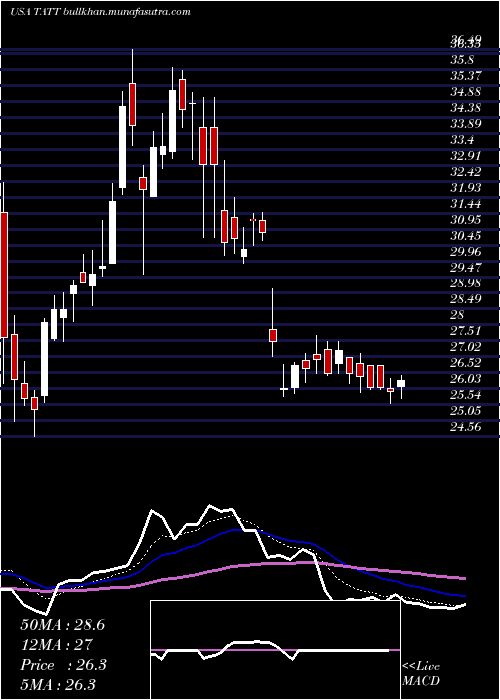500x700 pixels.
Task: Click the 29.47 price axis label
Action: [x=465, y=267]
